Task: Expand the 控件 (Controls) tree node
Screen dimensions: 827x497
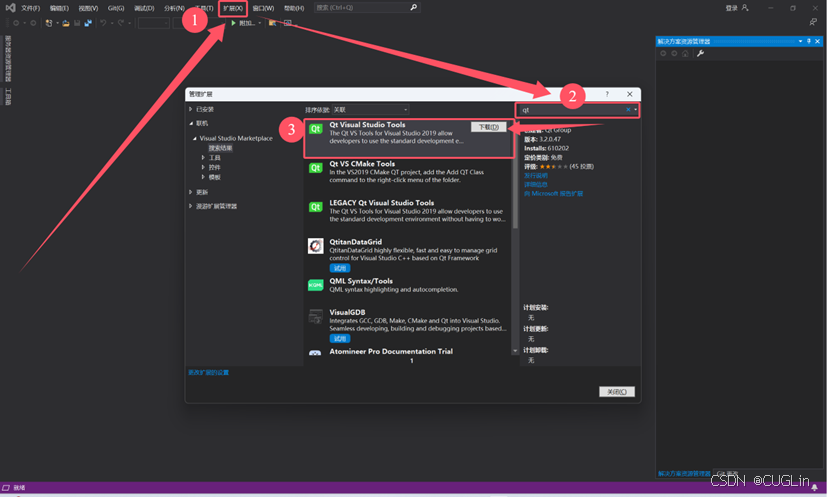Action: coord(203,167)
